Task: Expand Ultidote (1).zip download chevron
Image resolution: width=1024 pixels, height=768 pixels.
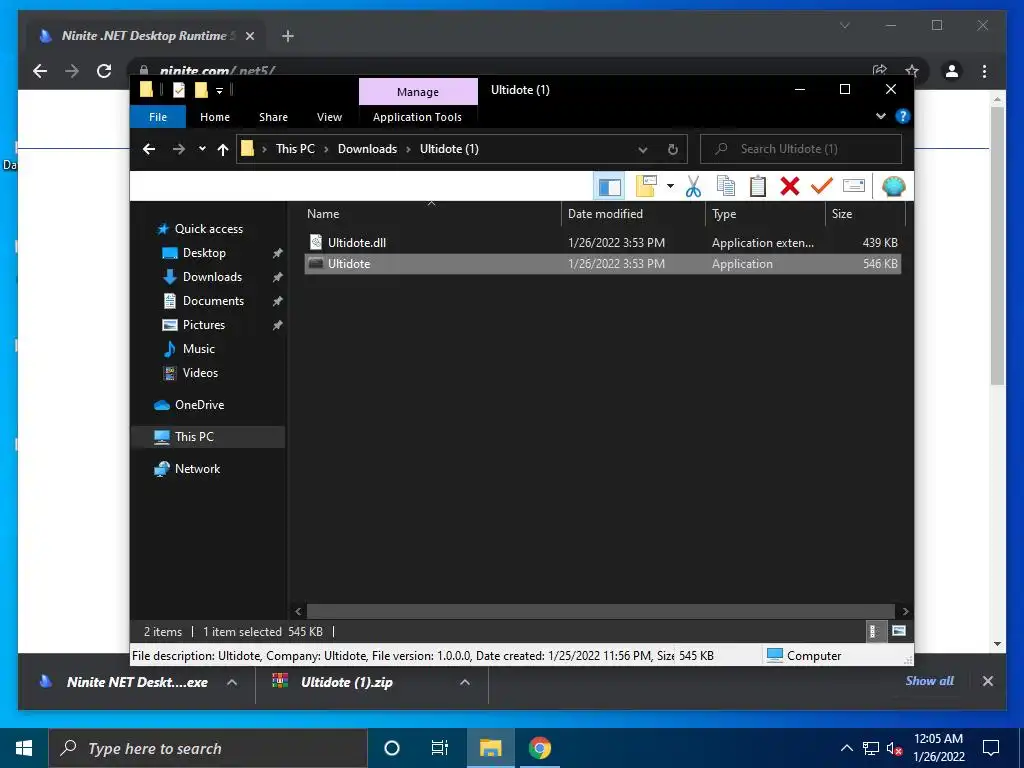Action: click(465, 682)
